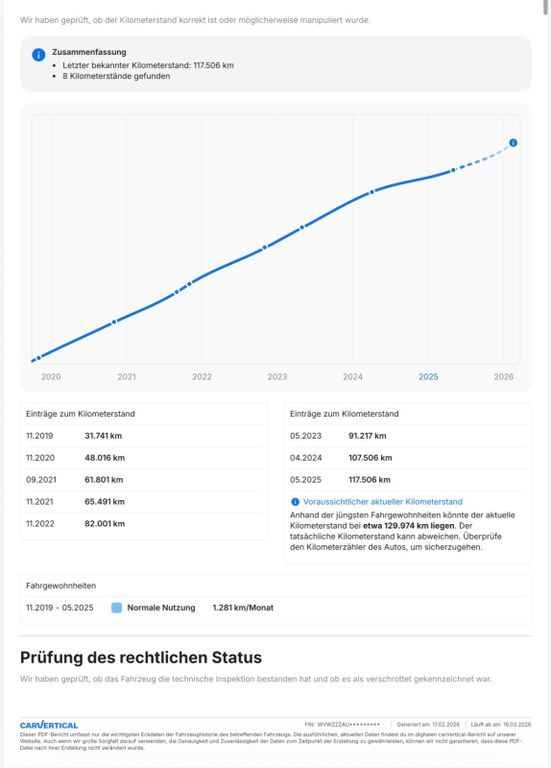
Task: Select the 11.2019 mileage entry row
Action: (x=144, y=436)
